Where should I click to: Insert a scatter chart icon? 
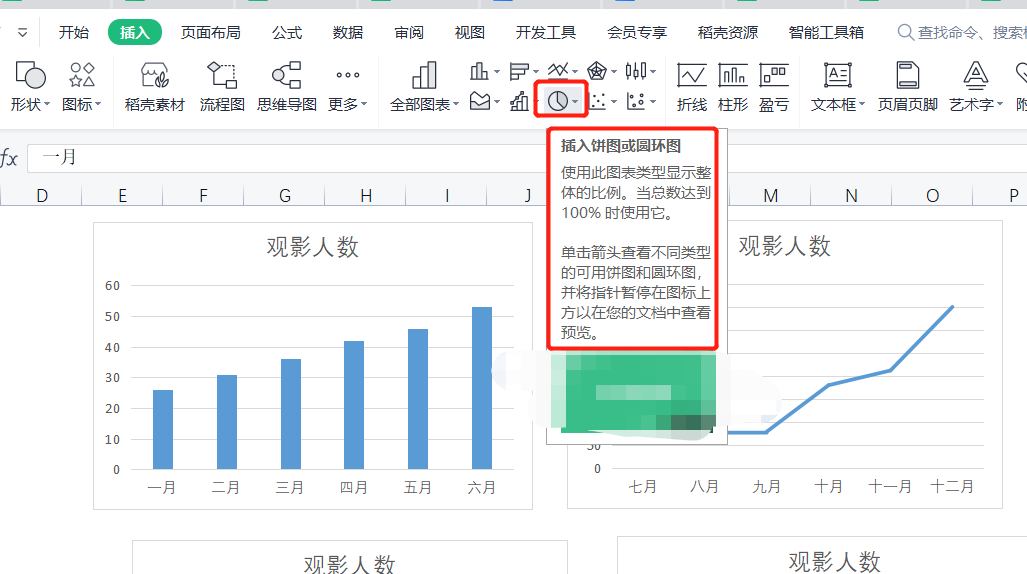597,101
